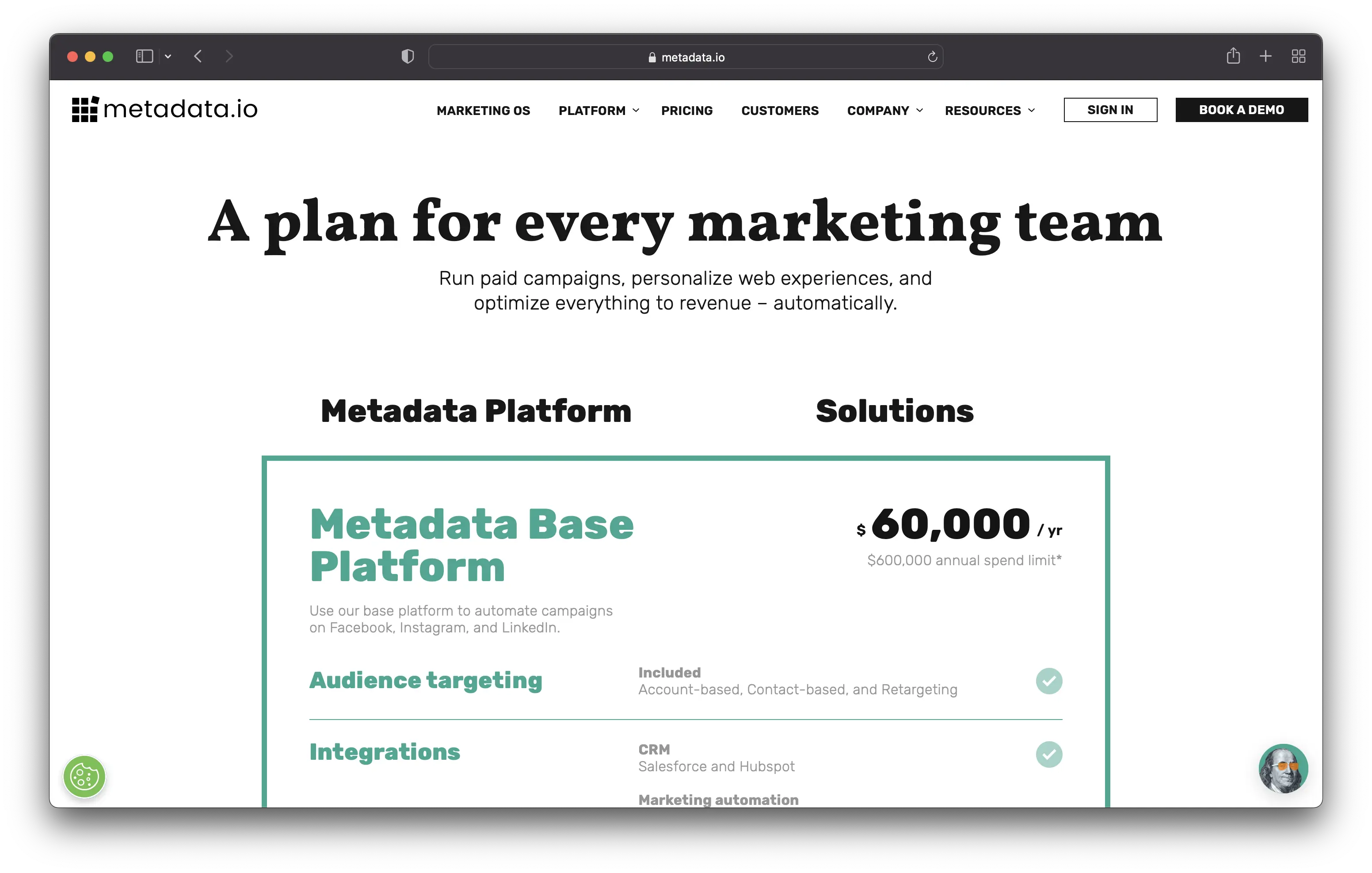Viewport: 1372px width, 873px height.
Task: Open the Share icon in Safari toolbar
Action: 1233,56
